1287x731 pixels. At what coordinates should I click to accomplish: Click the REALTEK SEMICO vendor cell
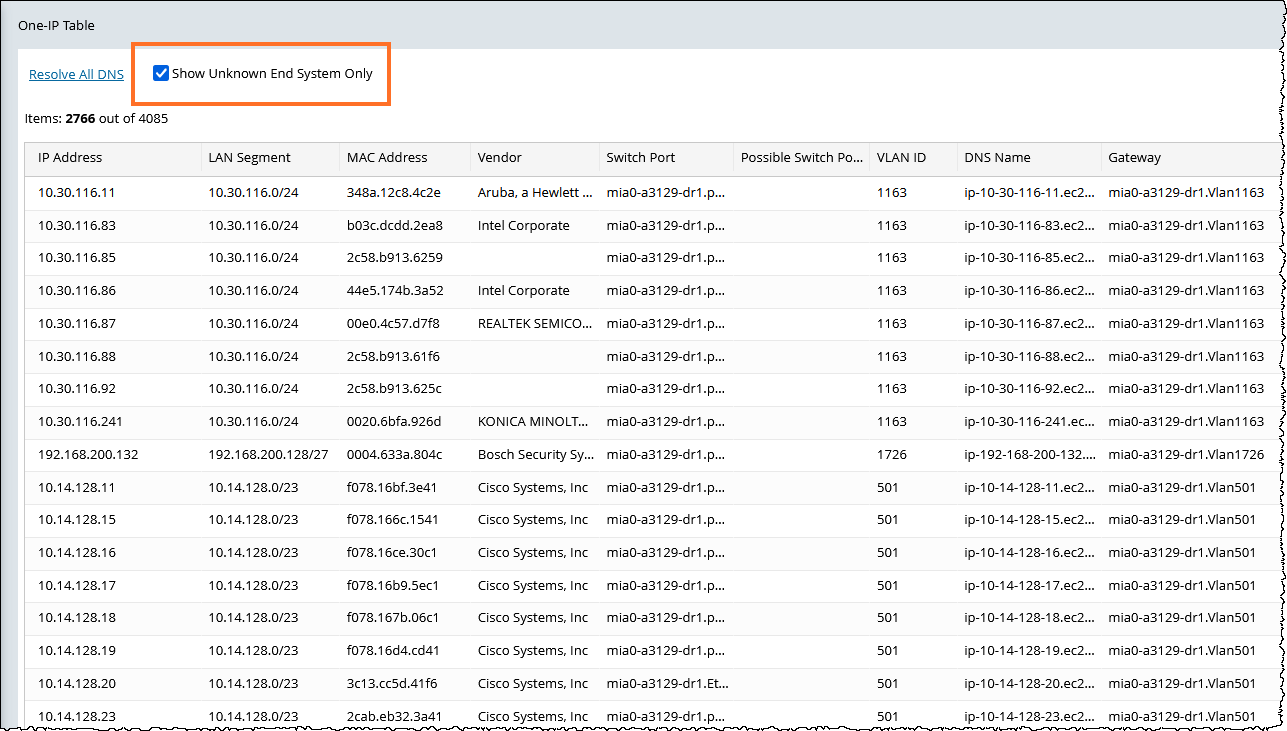[535, 324]
